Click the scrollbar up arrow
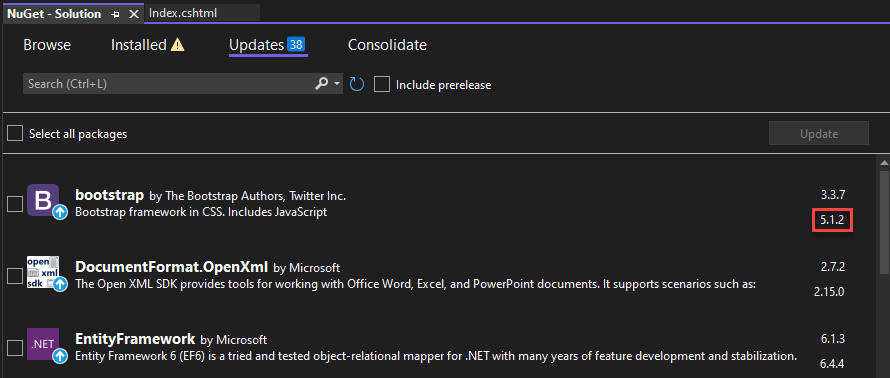Image resolution: width=890 pixels, height=378 pixels. (x=884, y=163)
